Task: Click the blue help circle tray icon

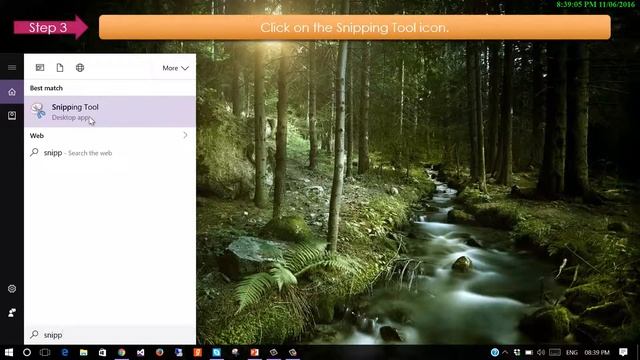Action: pyautogui.click(x=495, y=352)
